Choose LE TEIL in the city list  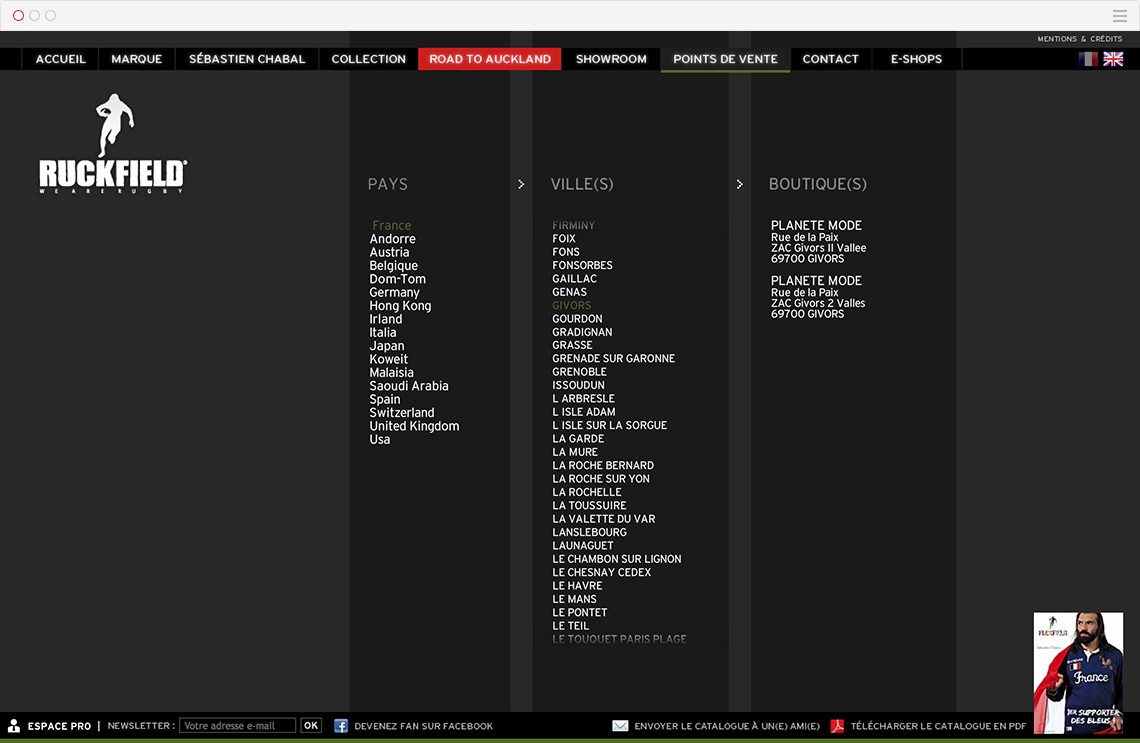[571, 626]
